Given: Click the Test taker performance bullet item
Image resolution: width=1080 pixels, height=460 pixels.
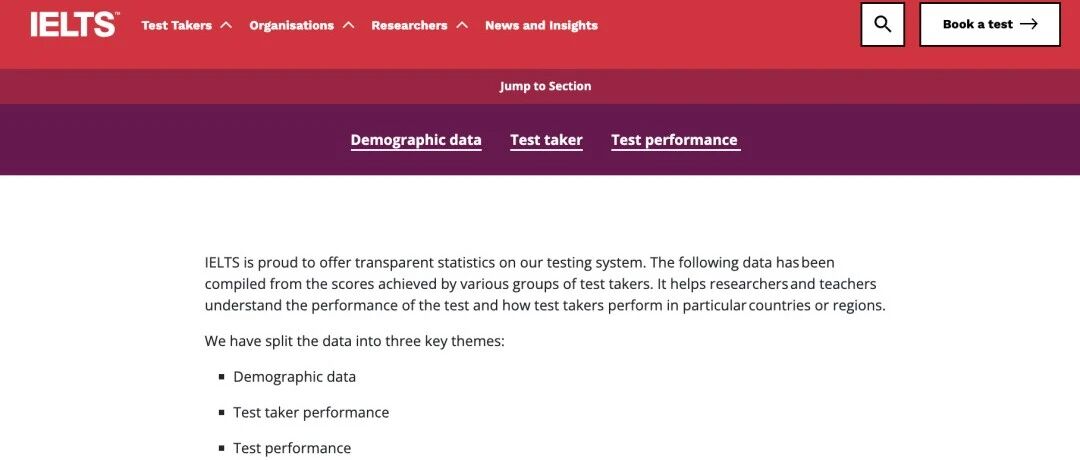Looking at the screenshot, I should click(311, 412).
